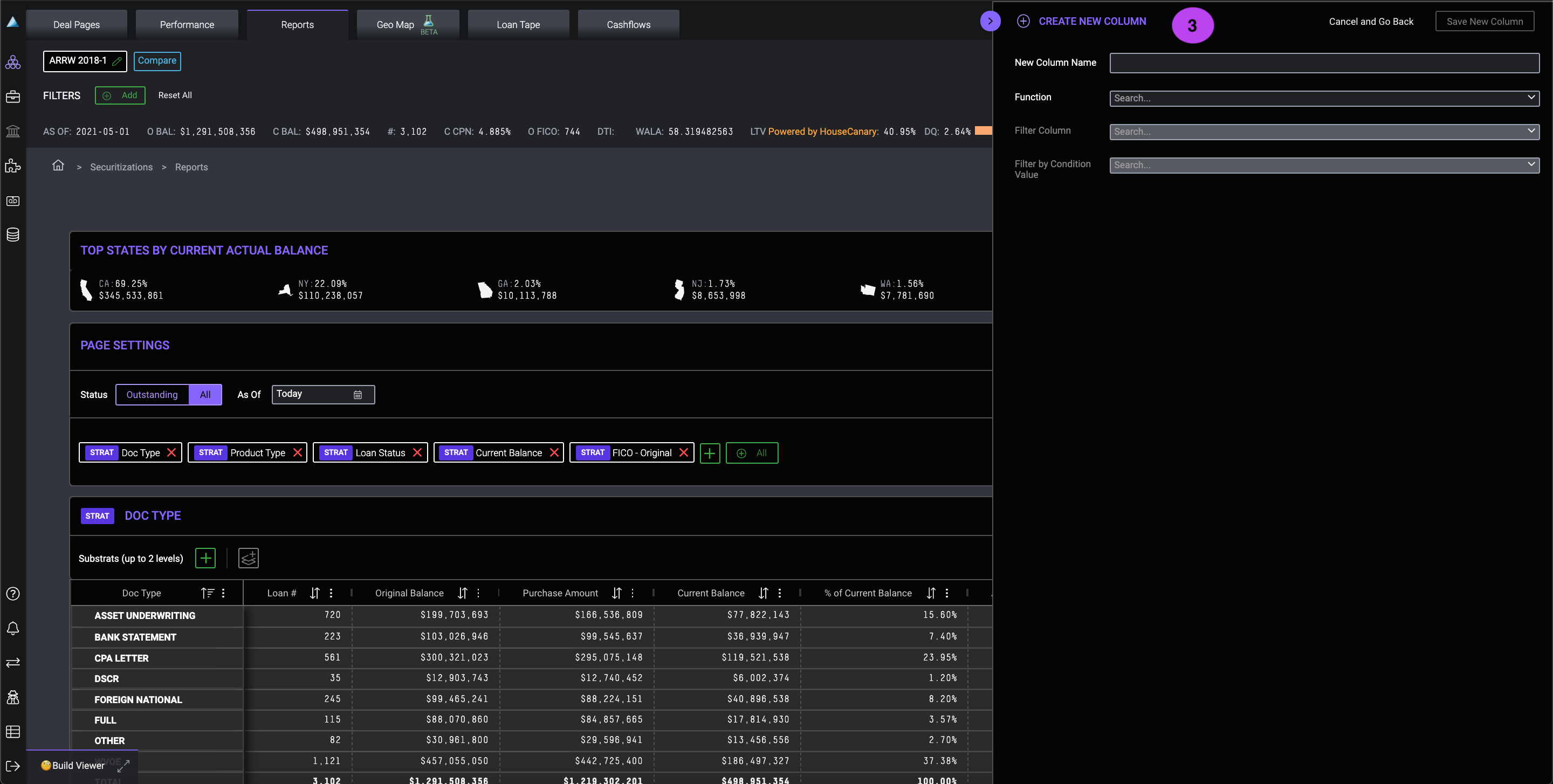1553x784 pixels.
Task: Open the notifications bell icon
Action: 12,628
